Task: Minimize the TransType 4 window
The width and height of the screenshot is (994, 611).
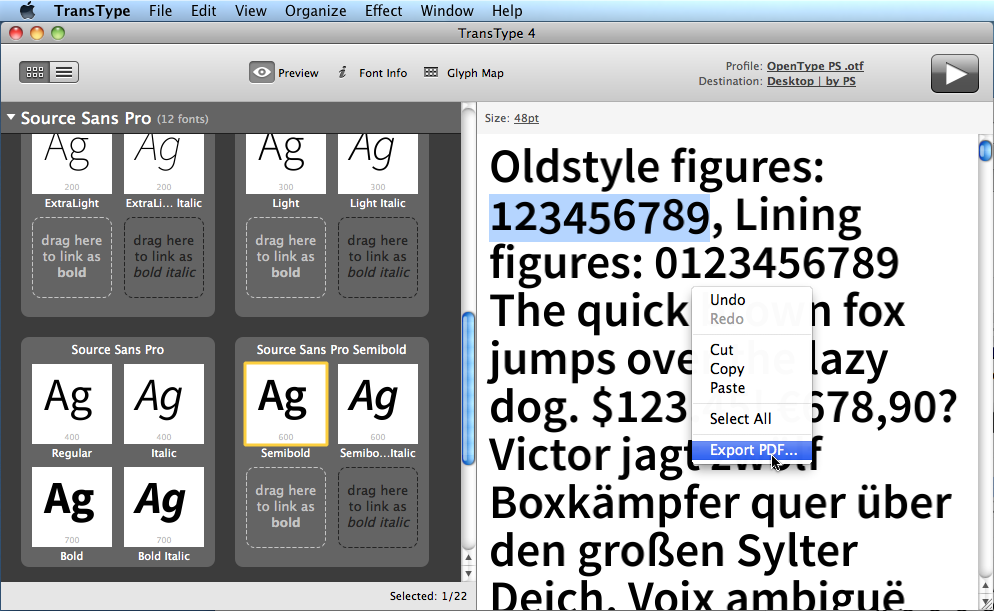Action: (x=37, y=32)
